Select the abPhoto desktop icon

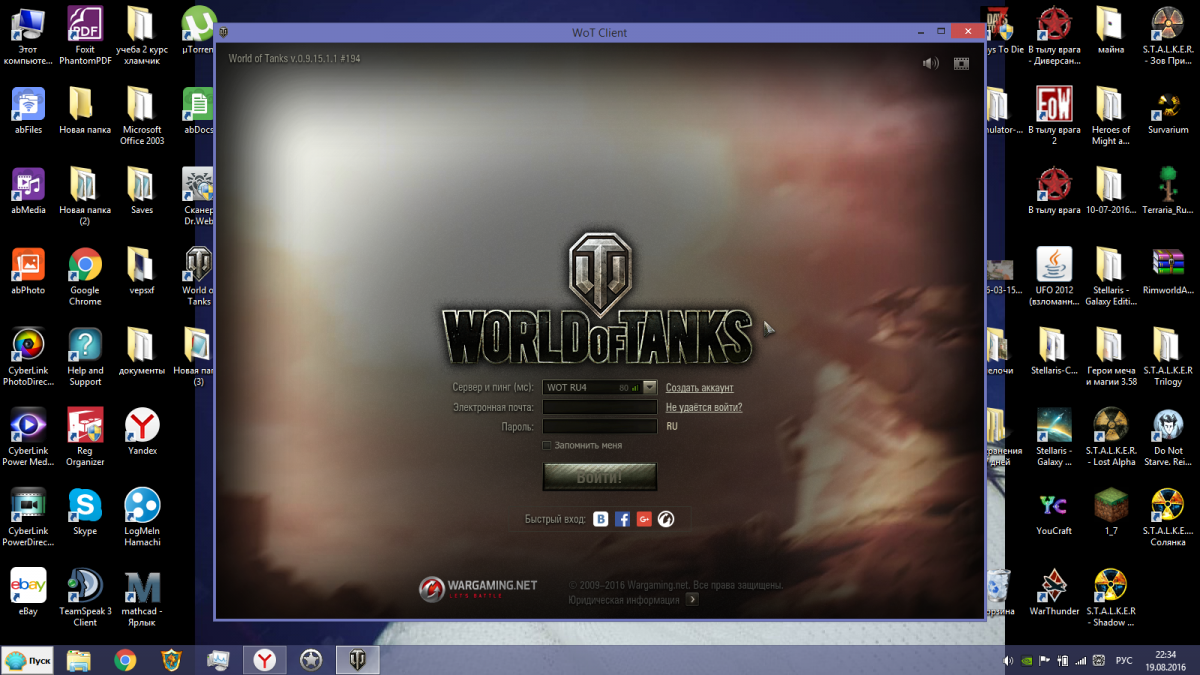28,271
